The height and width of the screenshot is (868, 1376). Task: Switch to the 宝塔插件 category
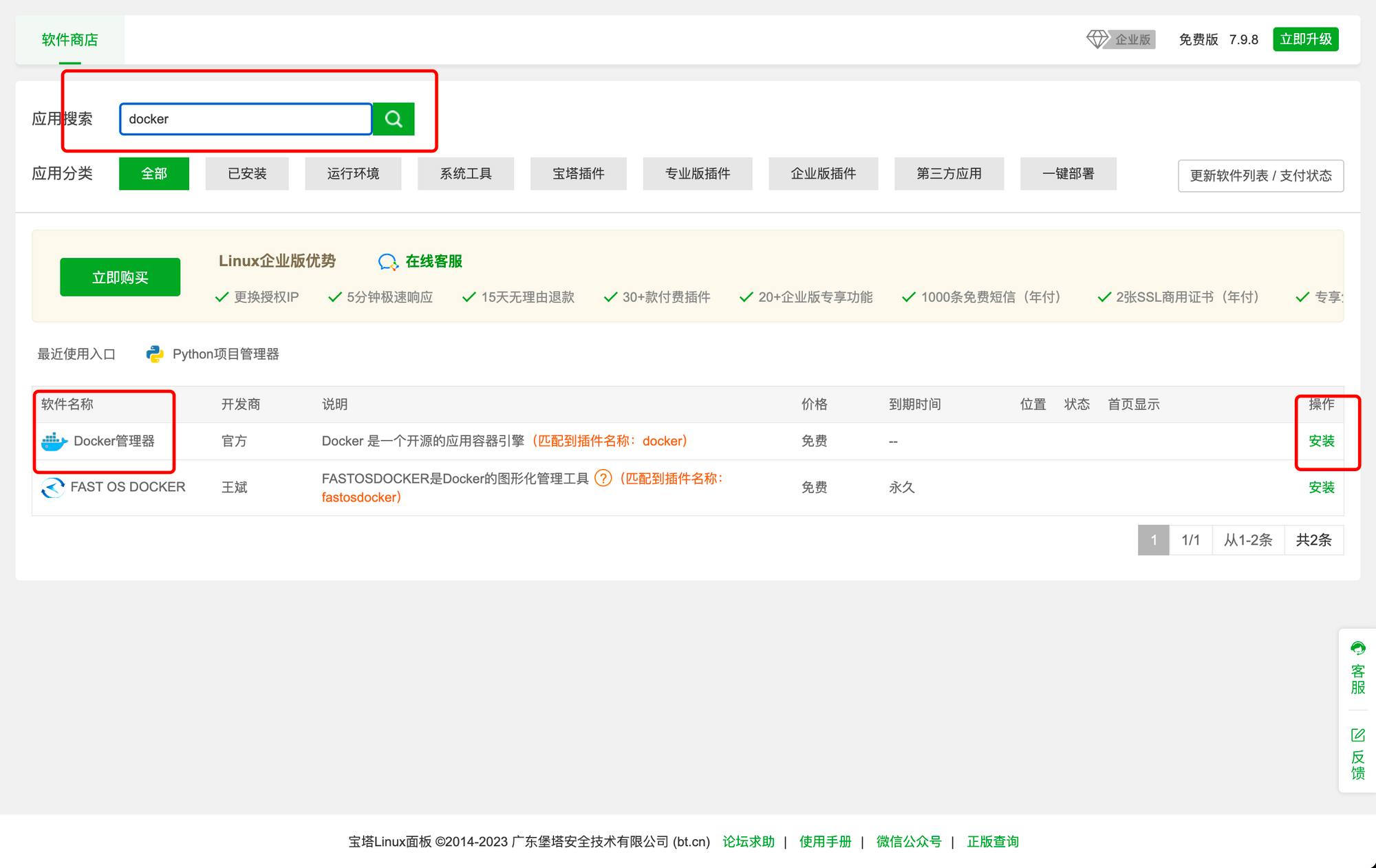coord(579,173)
